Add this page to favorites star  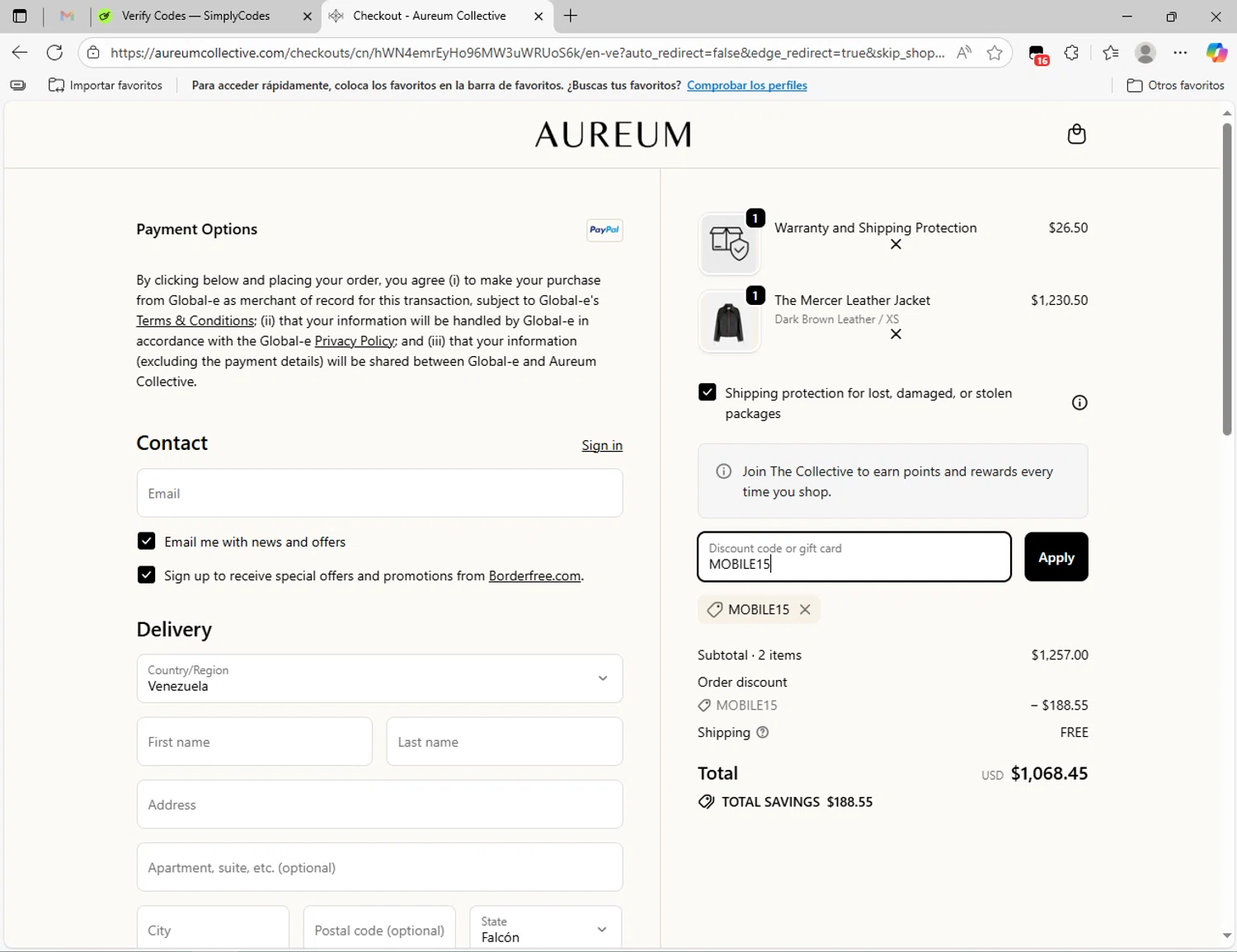click(995, 53)
